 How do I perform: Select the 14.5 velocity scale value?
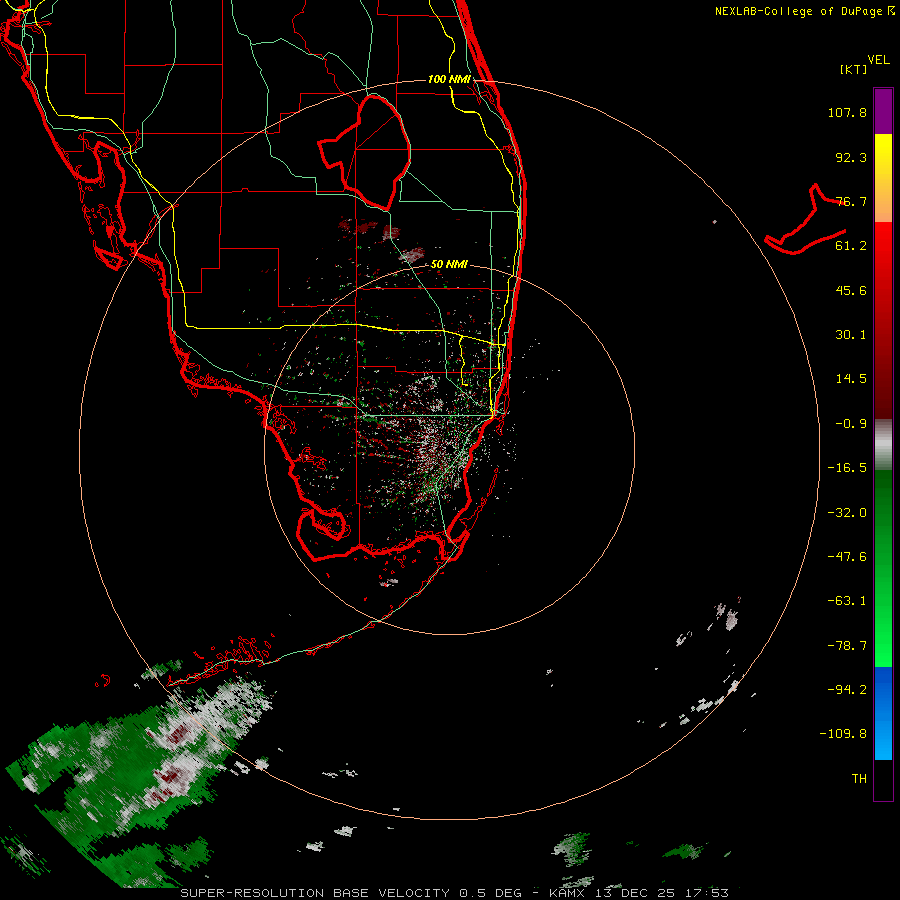tap(851, 379)
